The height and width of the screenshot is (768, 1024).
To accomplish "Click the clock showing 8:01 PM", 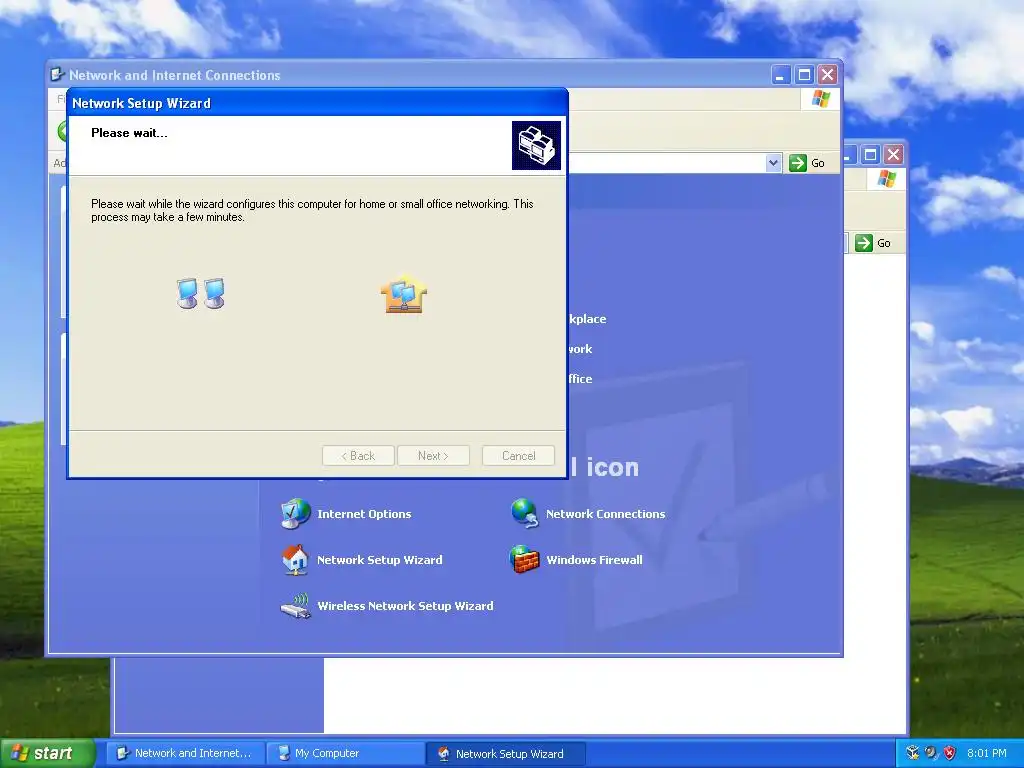I will click(x=987, y=753).
